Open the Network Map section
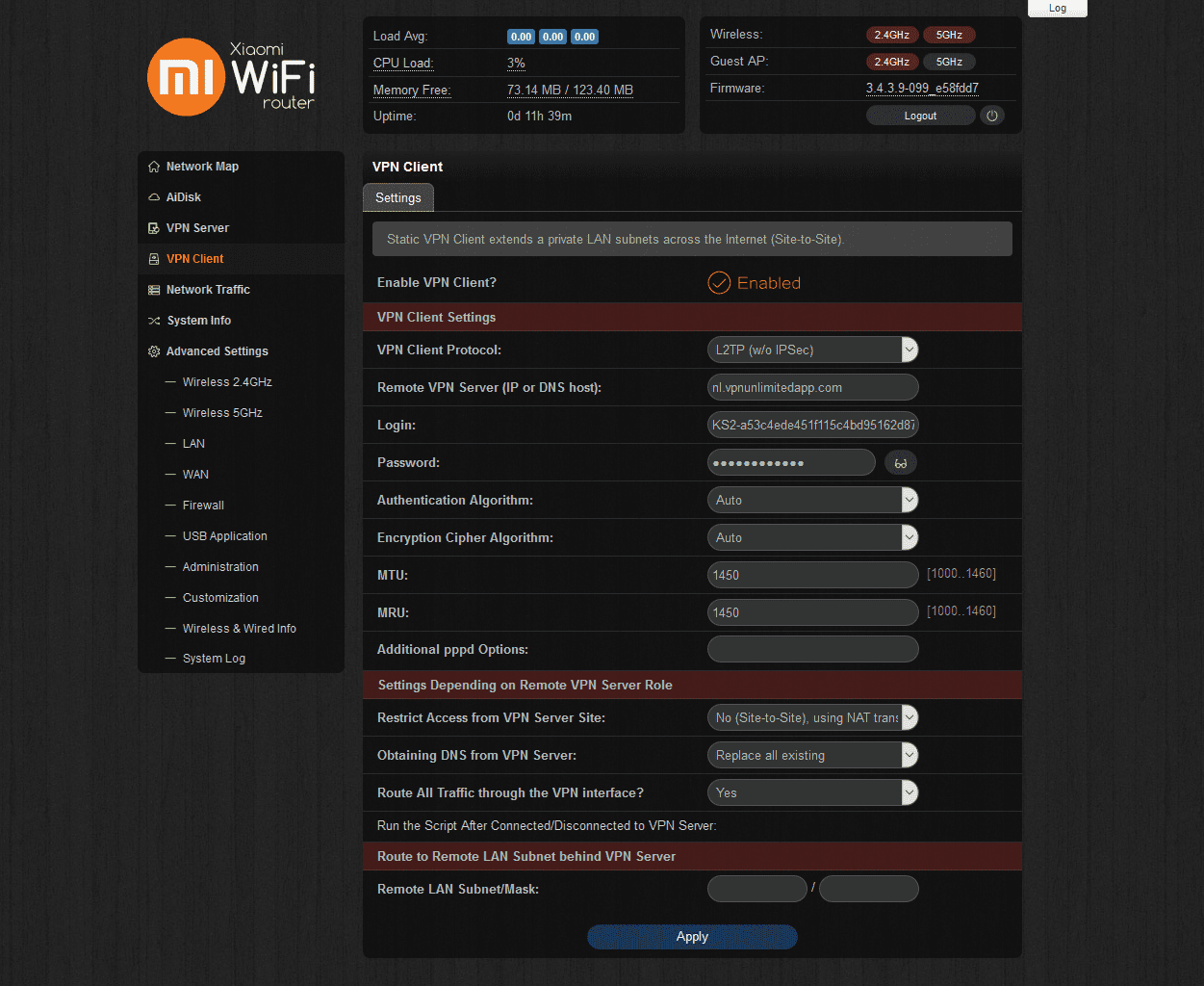This screenshot has width=1204, height=986. [x=202, y=166]
